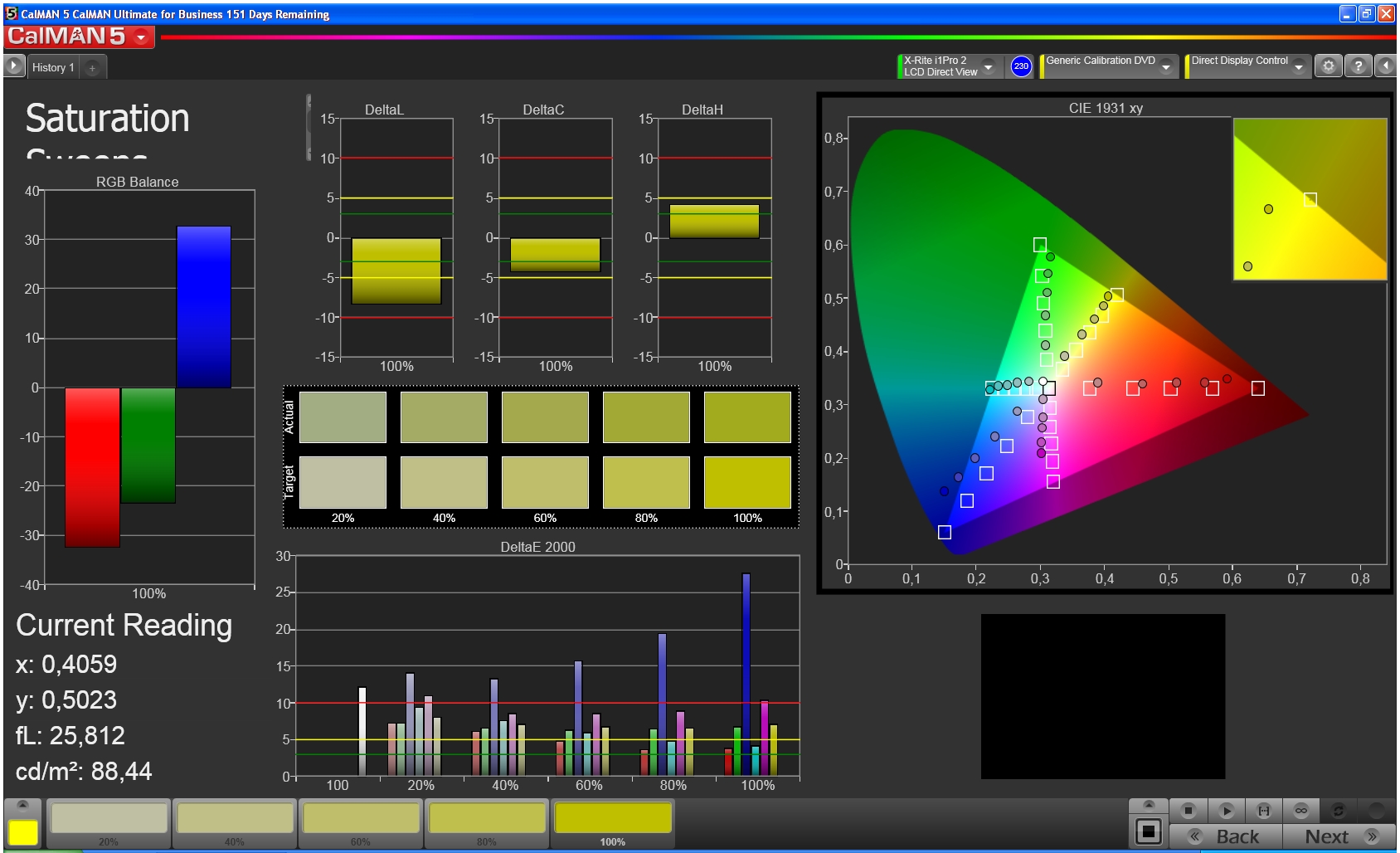Viewport: 1400px width, 853px height.
Task: Toggle the continuous read infinity icon
Action: tap(1300, 810)
